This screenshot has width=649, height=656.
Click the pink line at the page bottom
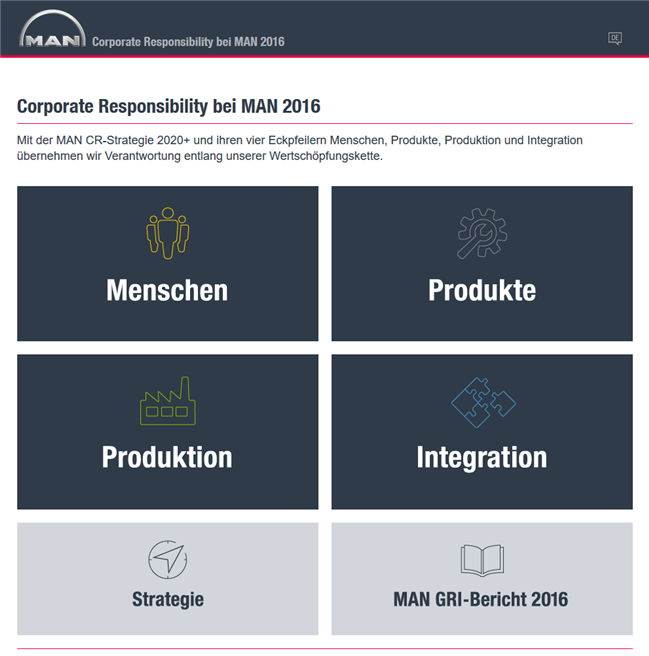[x=325, y=649]
